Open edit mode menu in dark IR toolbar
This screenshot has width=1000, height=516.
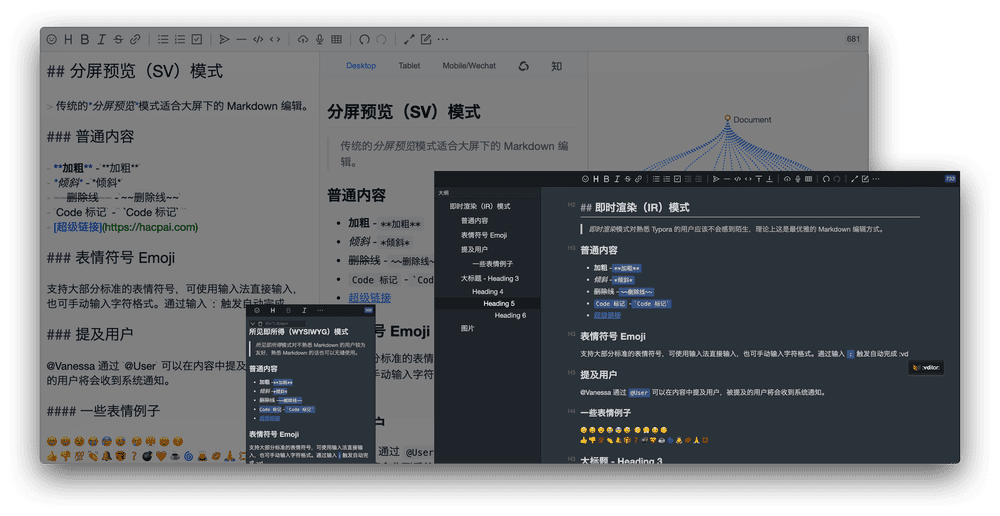click(x=865, y=179)
